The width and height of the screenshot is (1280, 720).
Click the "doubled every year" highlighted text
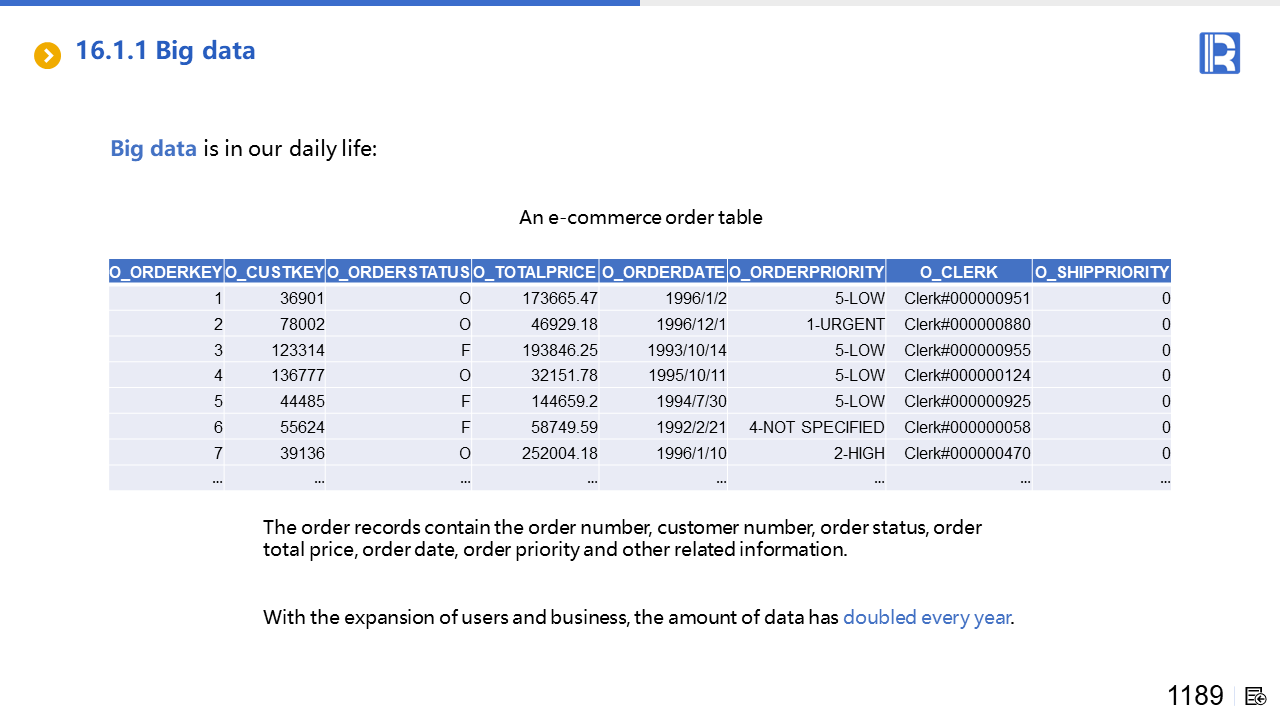[926, 617]
